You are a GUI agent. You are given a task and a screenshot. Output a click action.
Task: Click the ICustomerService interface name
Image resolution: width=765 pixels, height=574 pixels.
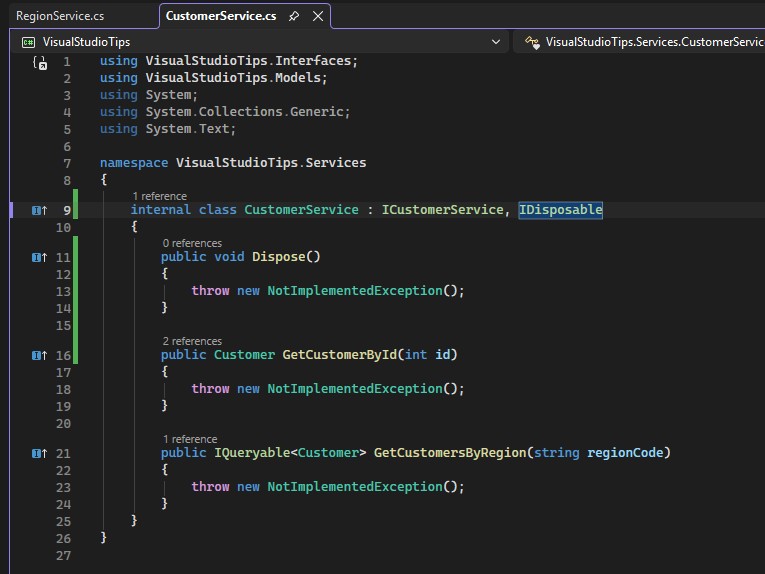[442, 210]
